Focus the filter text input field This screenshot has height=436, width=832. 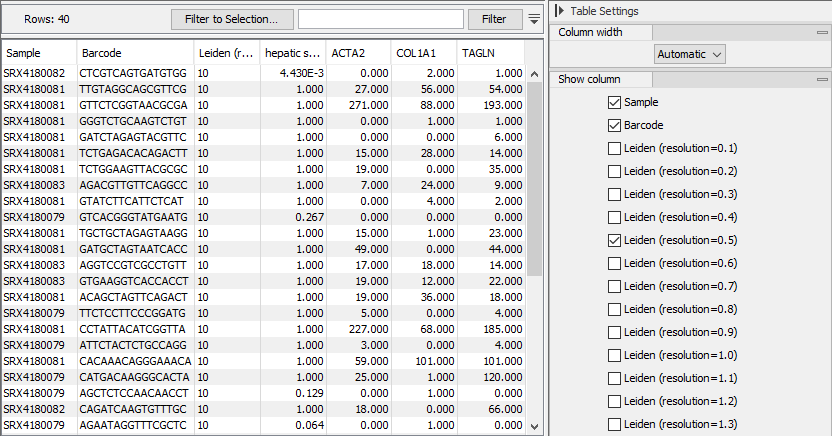380,19
